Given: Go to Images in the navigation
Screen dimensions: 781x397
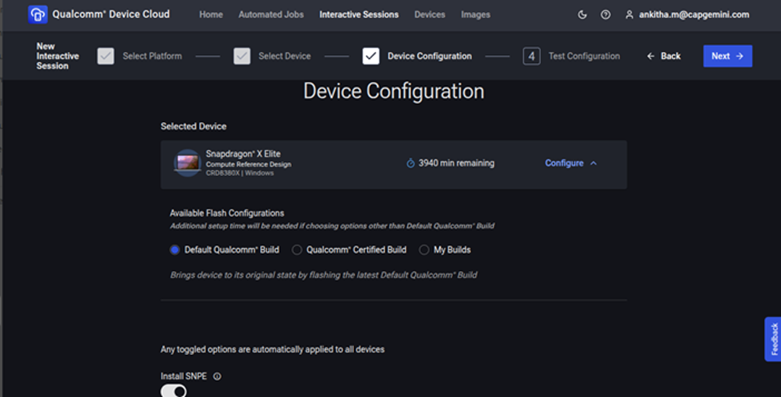Looking at the screenshot, I should 475,15.
